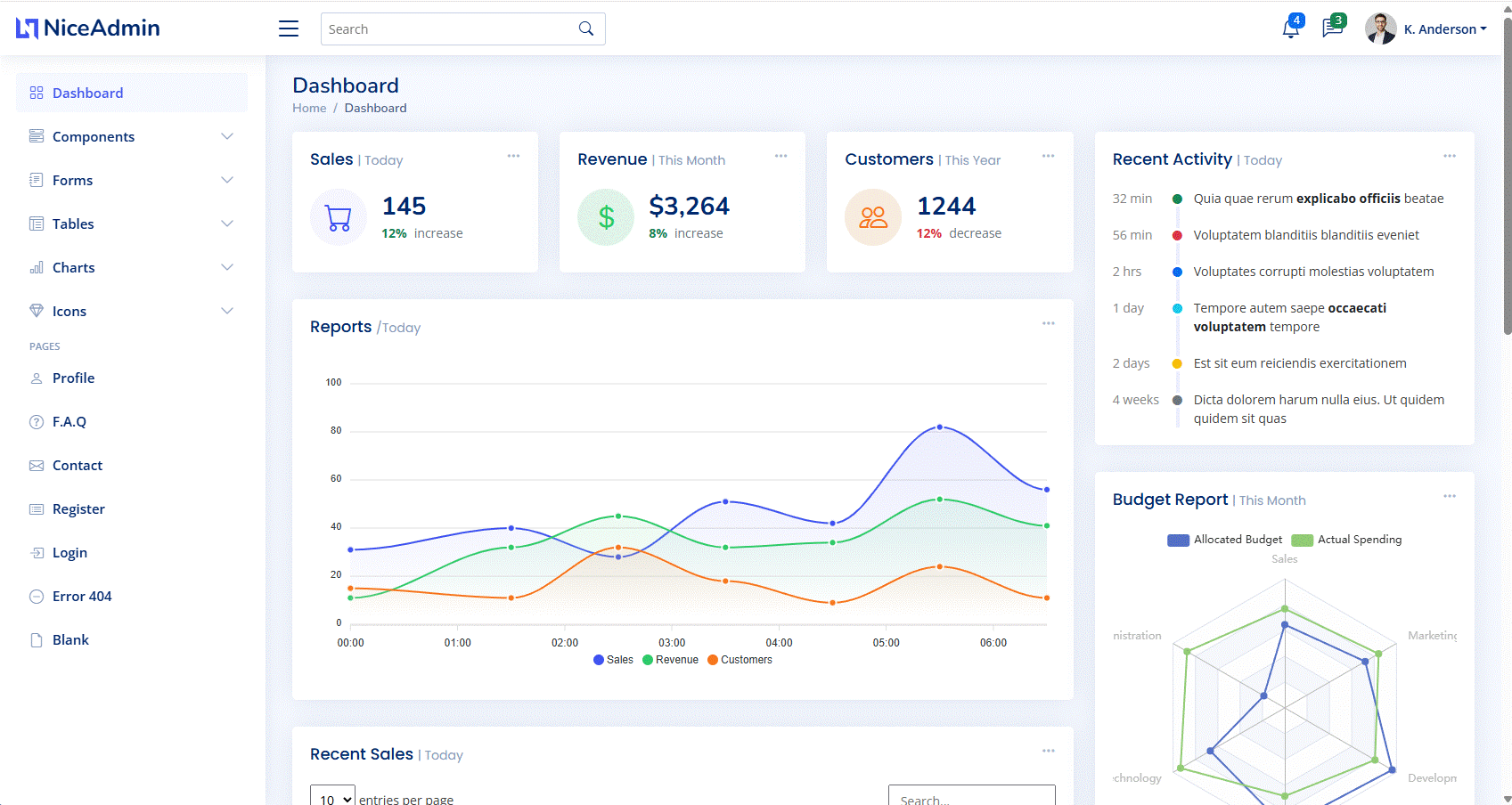
Task: Open notifications via the bell icon
Action: point(1289,28)
